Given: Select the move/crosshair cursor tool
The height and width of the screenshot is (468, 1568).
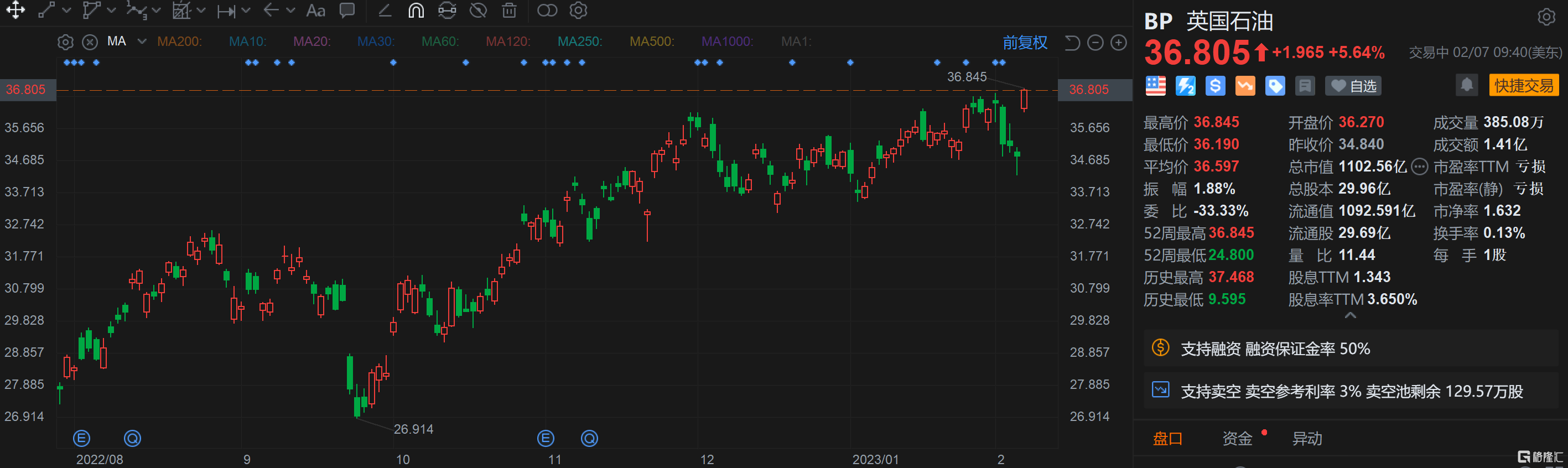Looking at the screenshot, I should coord(15,11).
